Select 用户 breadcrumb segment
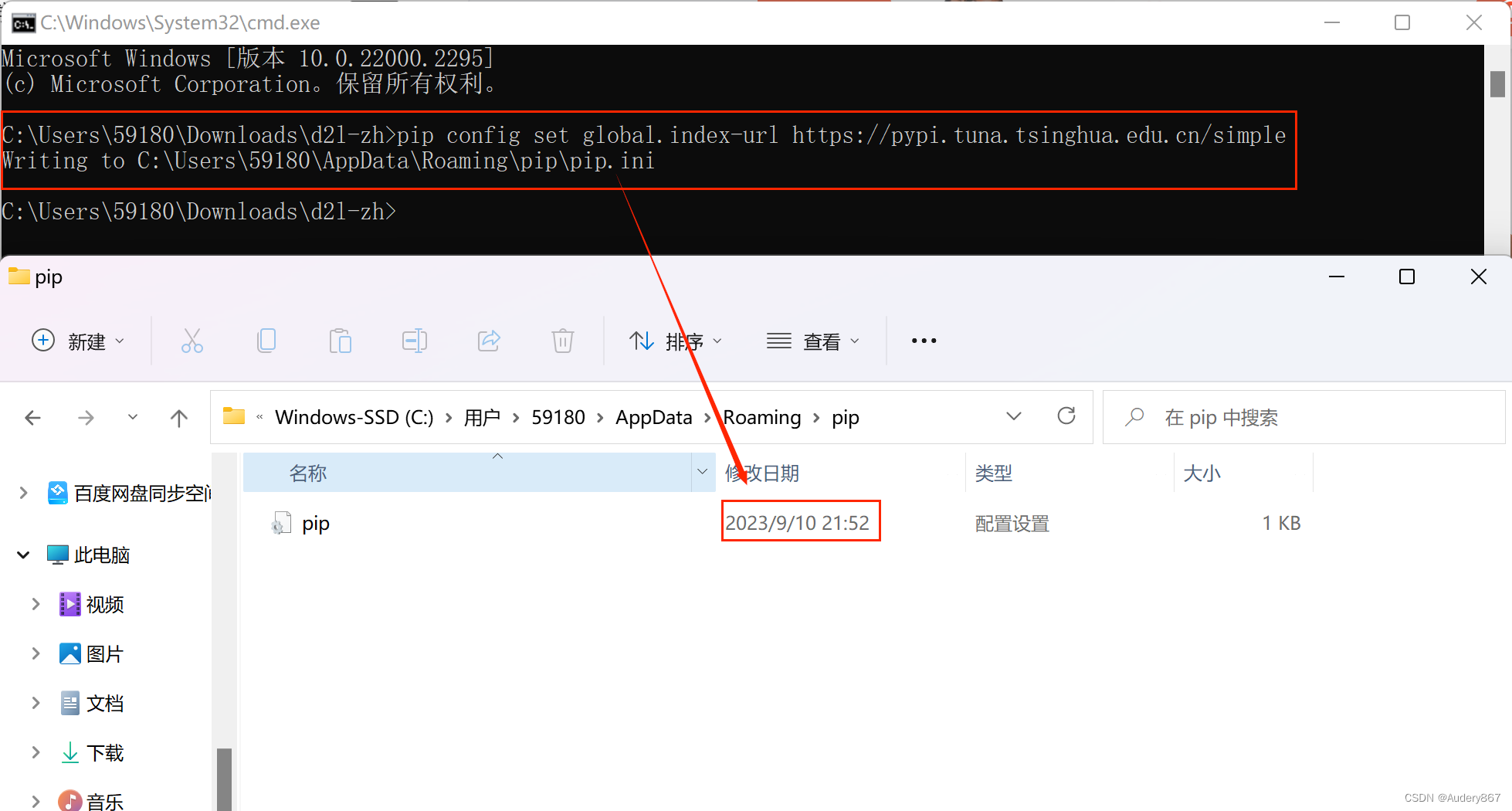The image size is (1512, 811). click(482, 417)
